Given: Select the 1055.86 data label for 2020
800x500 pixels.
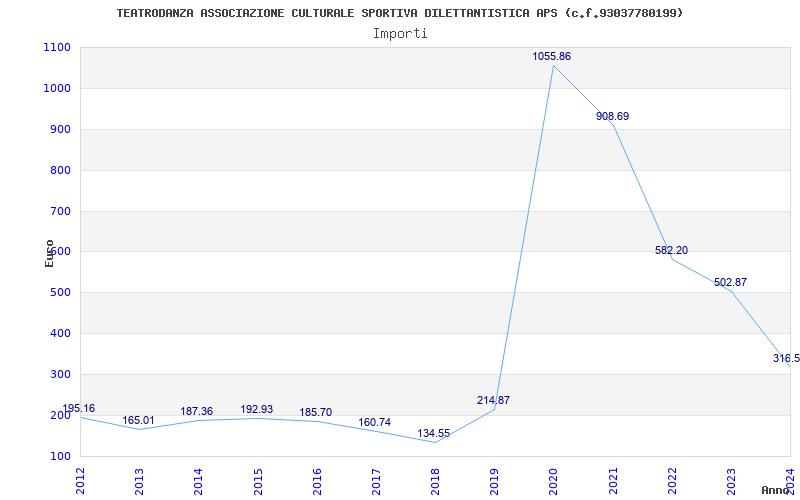Looking at the screenshot, I should [x=552, y=57].
